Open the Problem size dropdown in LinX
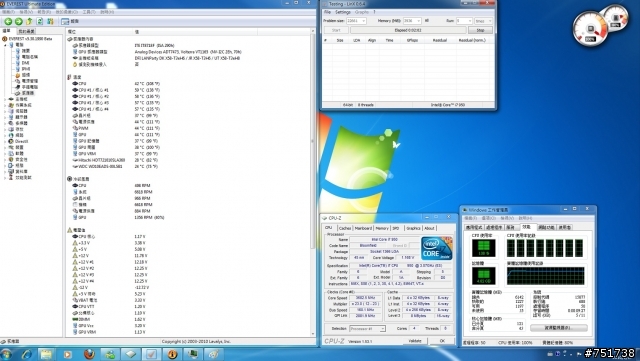This screenshot has height=361, width=640. coord(356,21)
